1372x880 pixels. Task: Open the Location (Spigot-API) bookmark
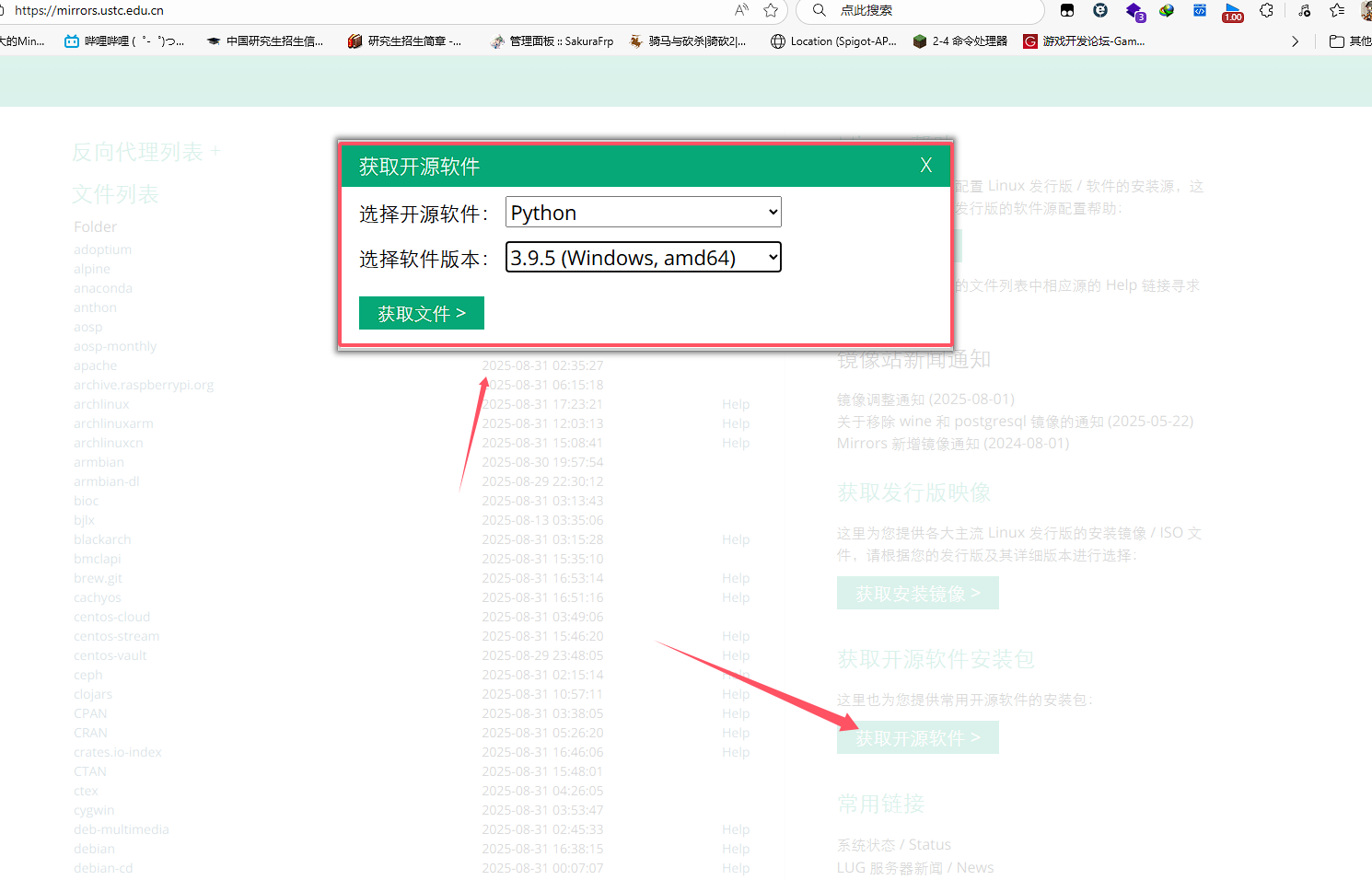833,41
